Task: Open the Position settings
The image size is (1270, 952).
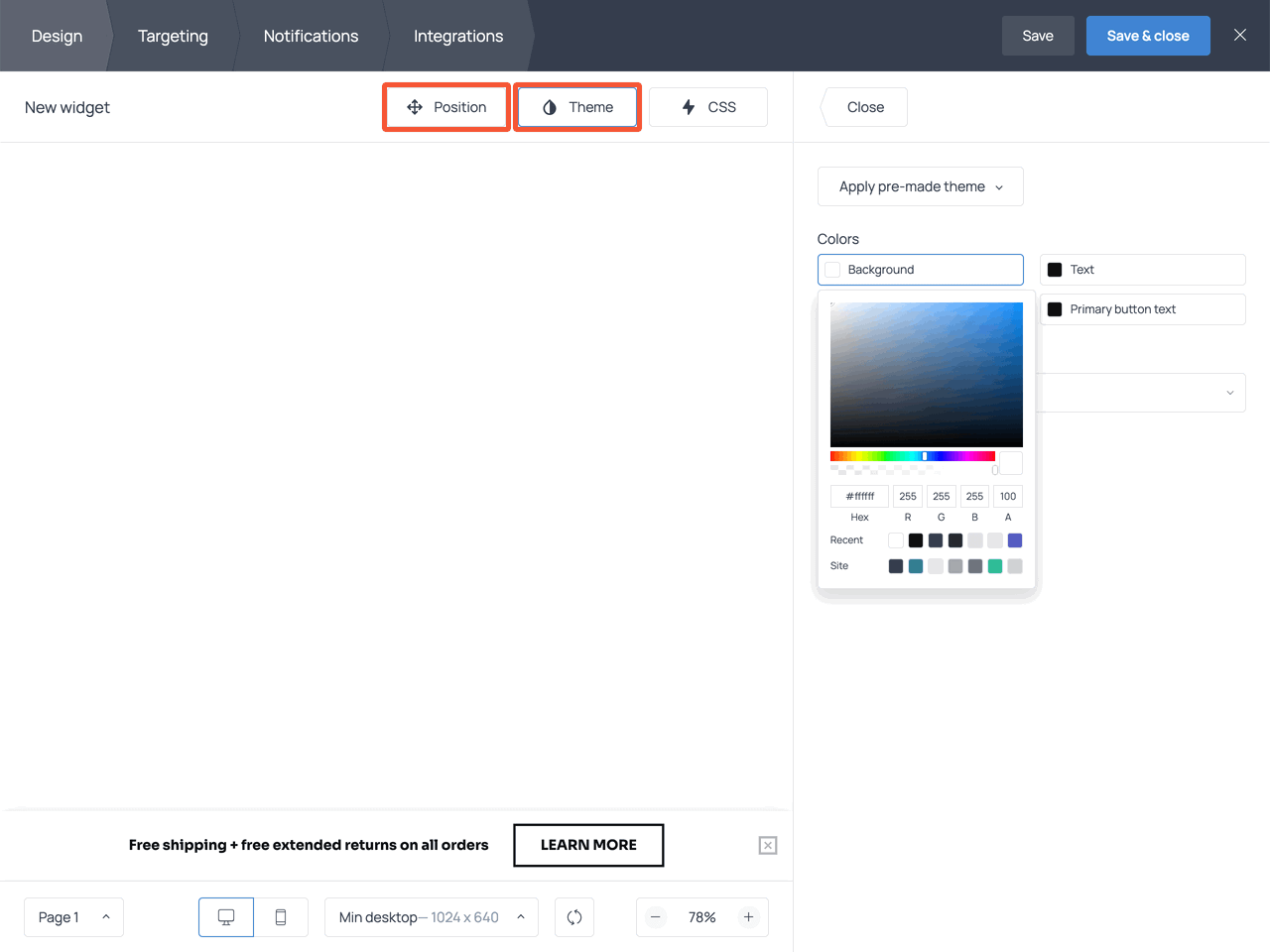Action: [445, 106]
